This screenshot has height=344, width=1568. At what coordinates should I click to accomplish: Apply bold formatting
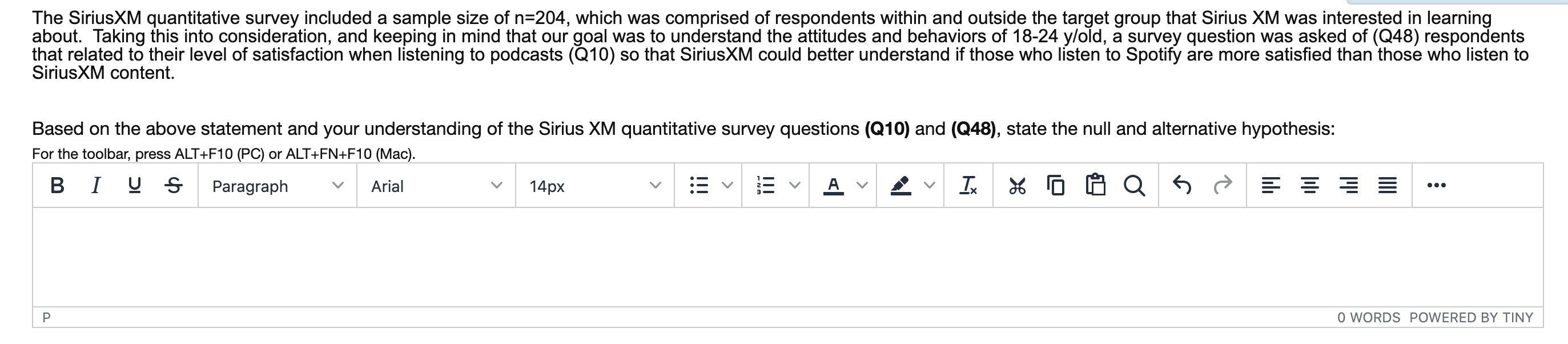click(57, 186)
